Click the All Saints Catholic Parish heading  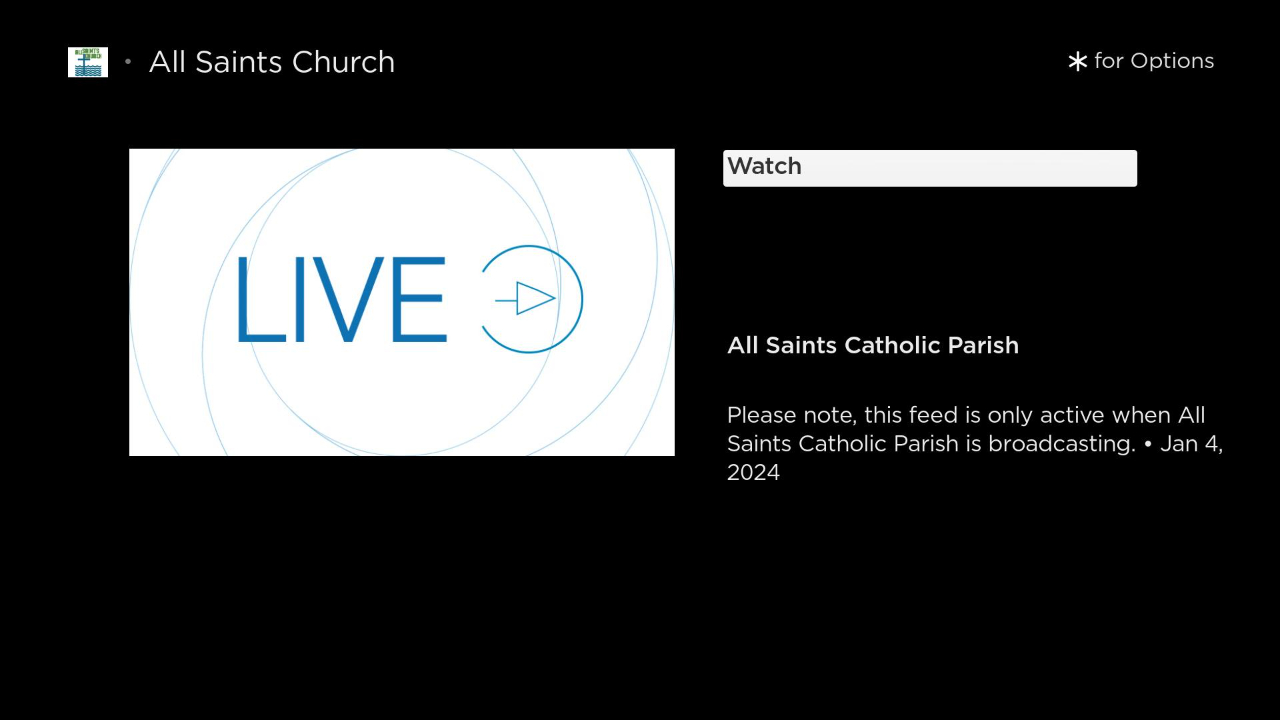[873, 345]
